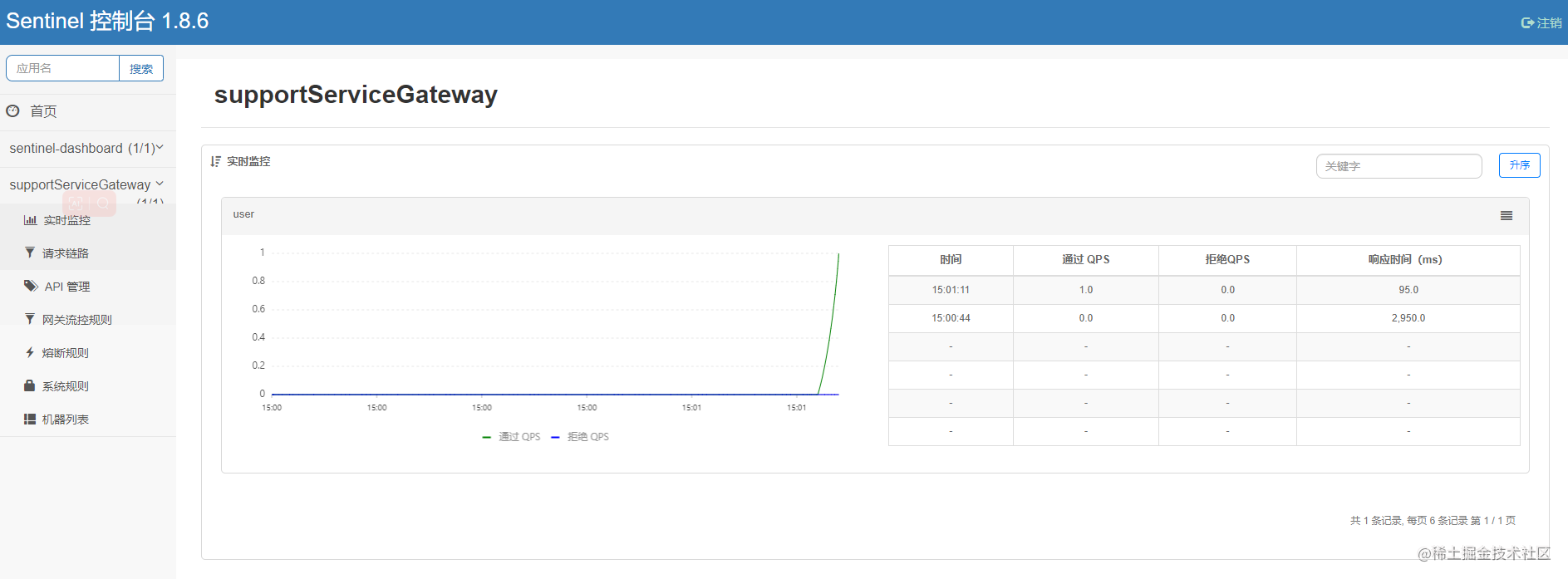Open the 系统规则 menu item

(66, 386)
